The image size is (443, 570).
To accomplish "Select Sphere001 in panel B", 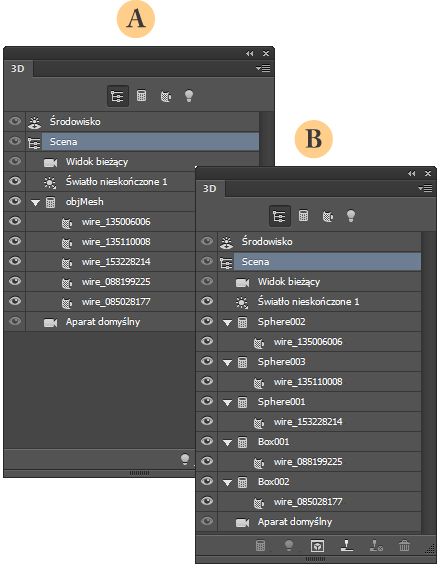I will pos(320,402).
